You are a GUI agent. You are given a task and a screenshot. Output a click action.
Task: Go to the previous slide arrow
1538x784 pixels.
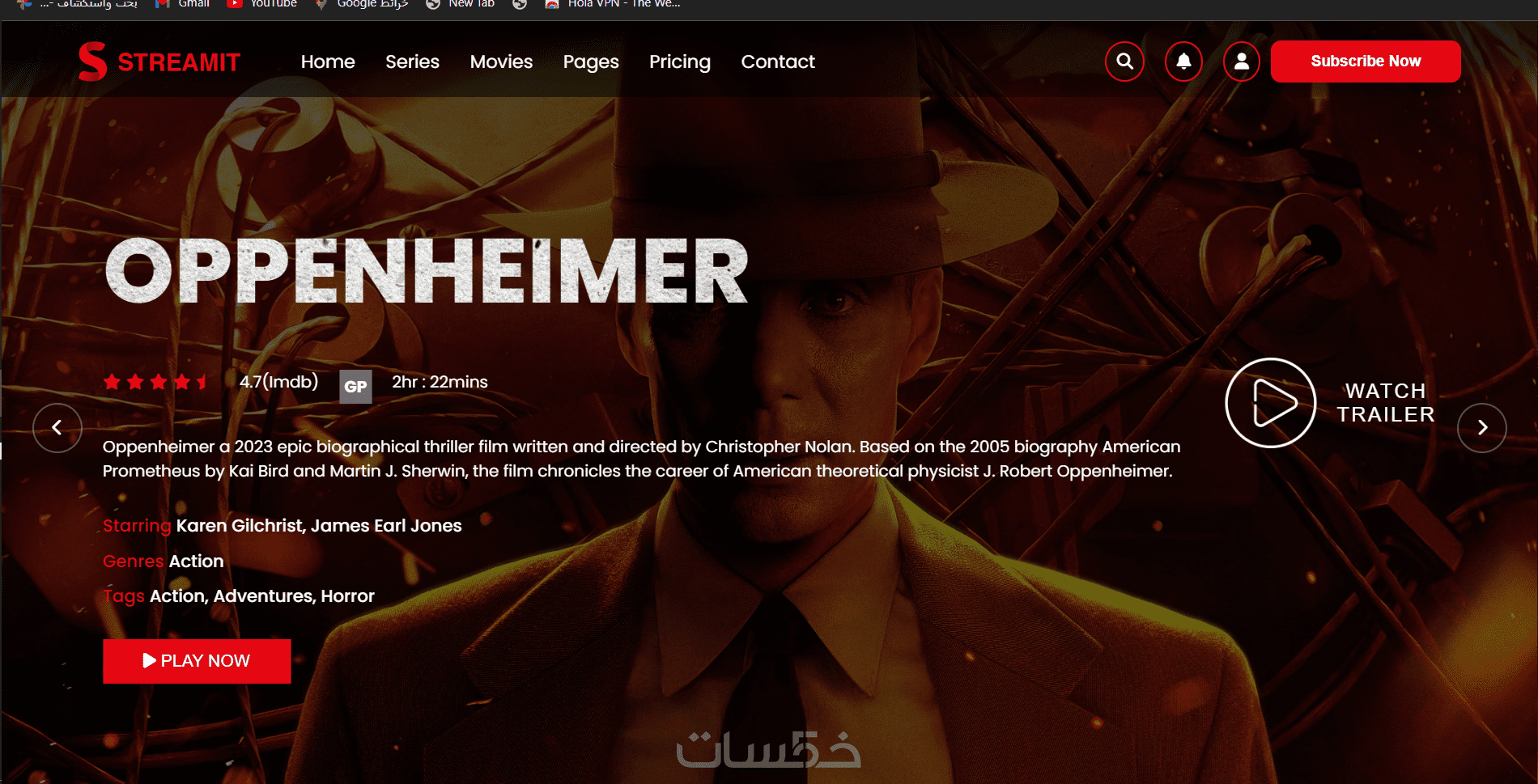[57, 427]
